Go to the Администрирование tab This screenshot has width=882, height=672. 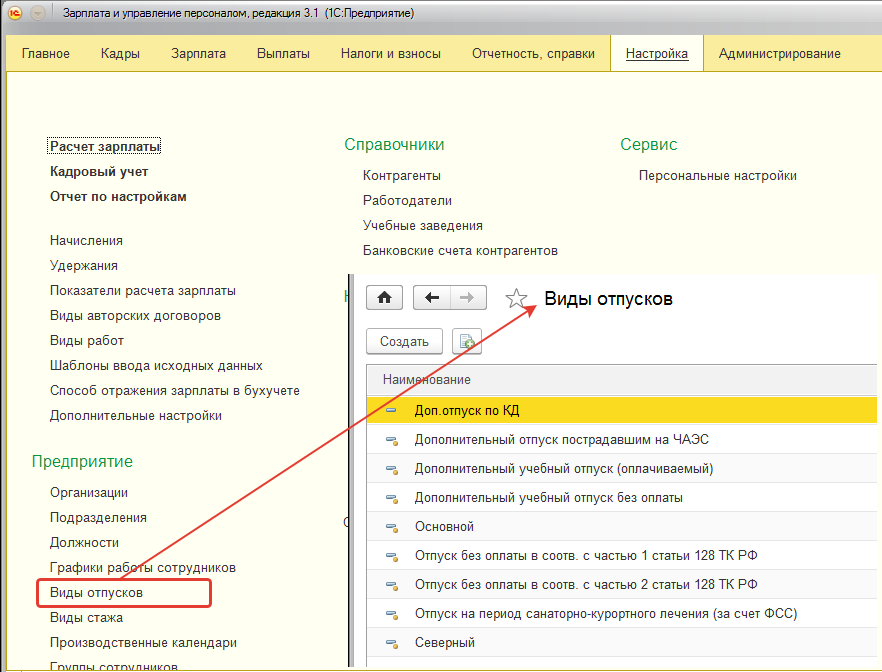click(x=779, y=54)
